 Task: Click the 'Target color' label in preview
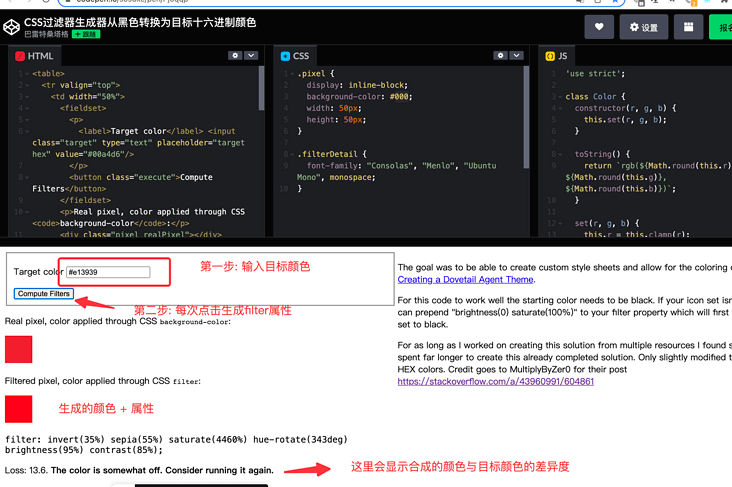click(39, 272)
